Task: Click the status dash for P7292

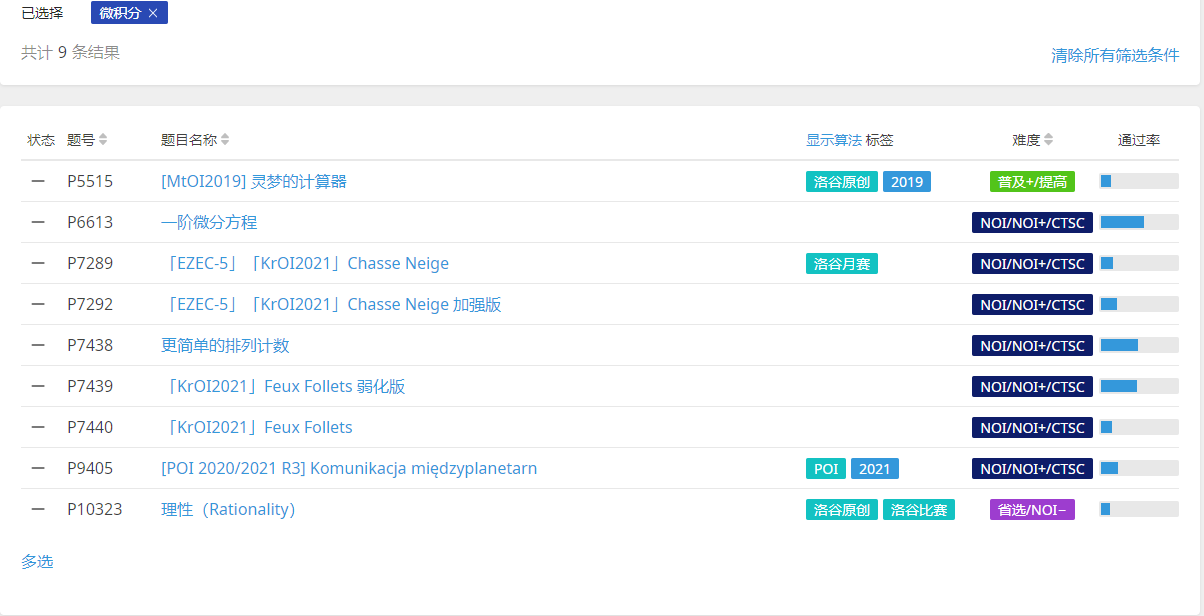Action: (x=38, y=304)
